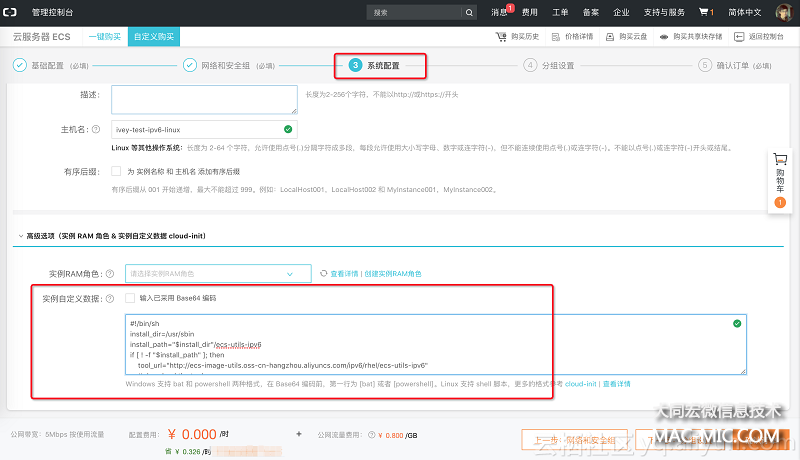This screenshot has width=800, height=460.
Task: Click the help icon beside 主机名
Action: pos(96,130)
